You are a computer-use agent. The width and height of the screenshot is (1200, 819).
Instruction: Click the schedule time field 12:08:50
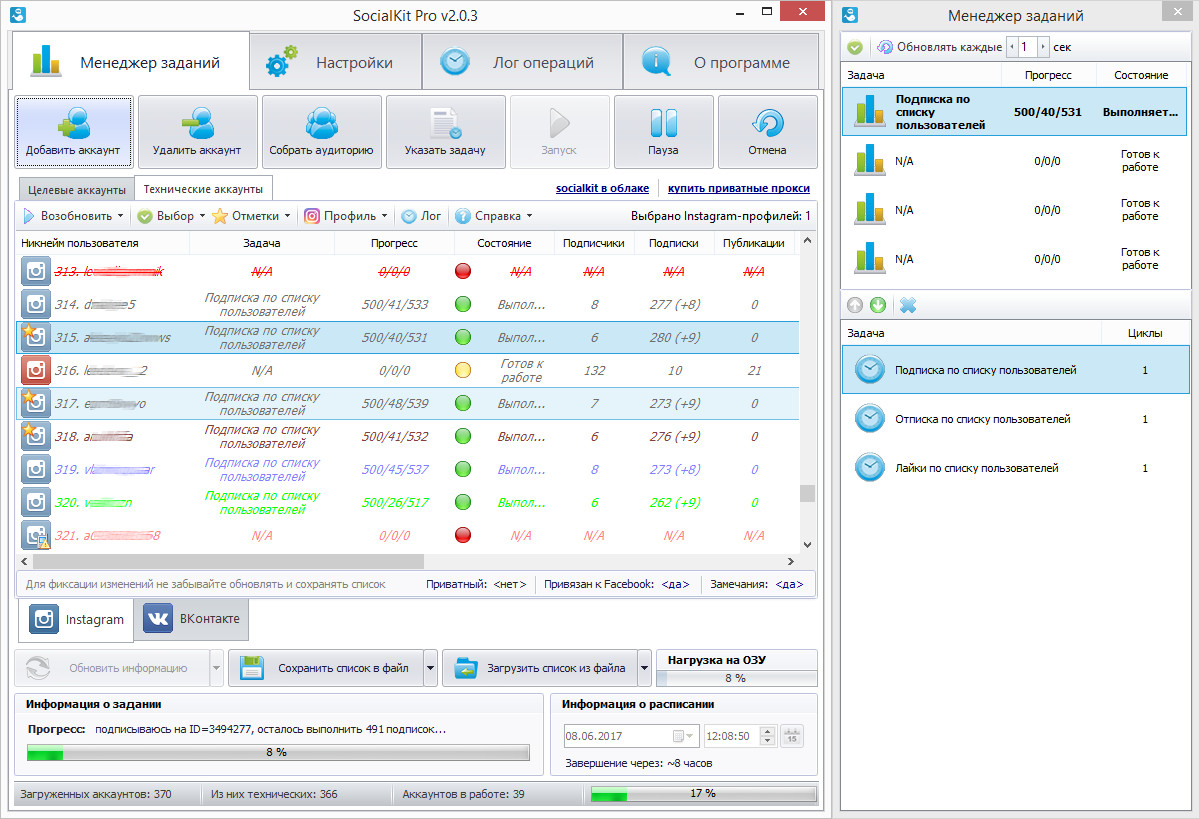pos(732,736)
